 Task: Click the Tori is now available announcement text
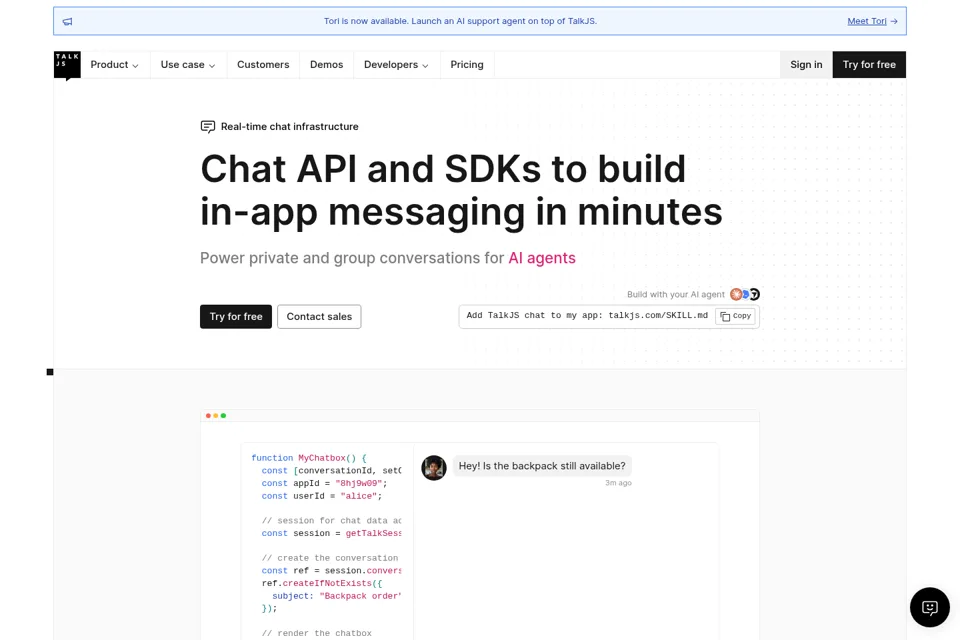tap(460, 21)
